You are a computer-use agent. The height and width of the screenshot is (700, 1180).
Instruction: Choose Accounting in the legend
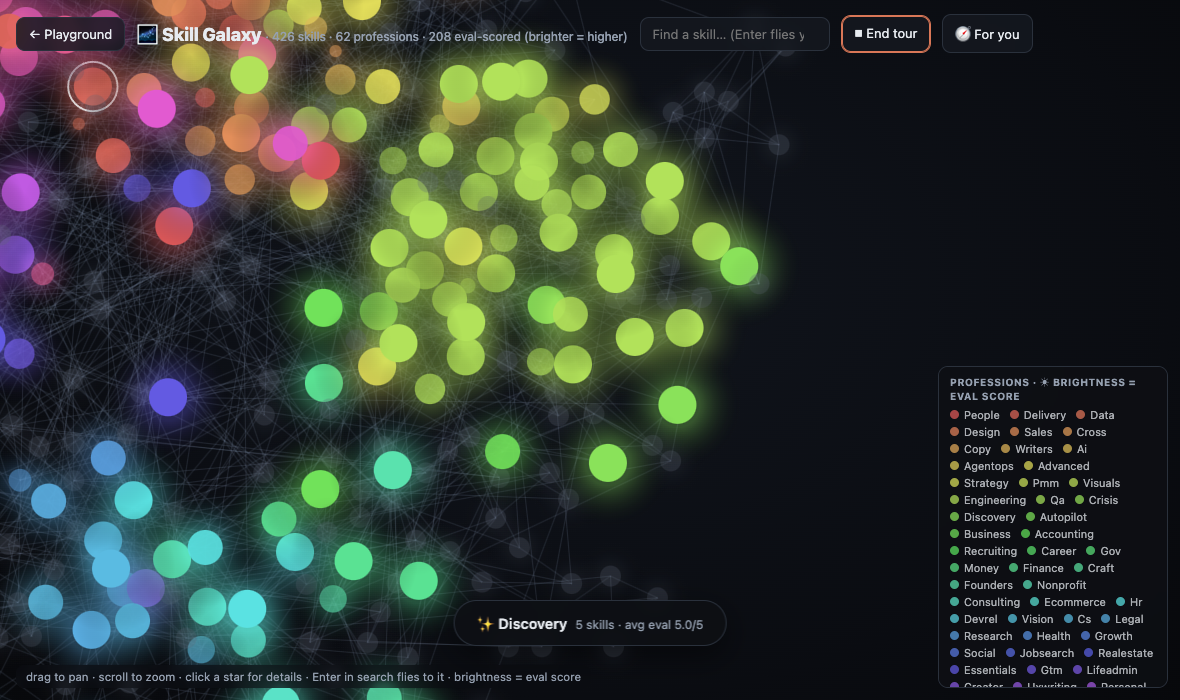(x=1057, y=534)
